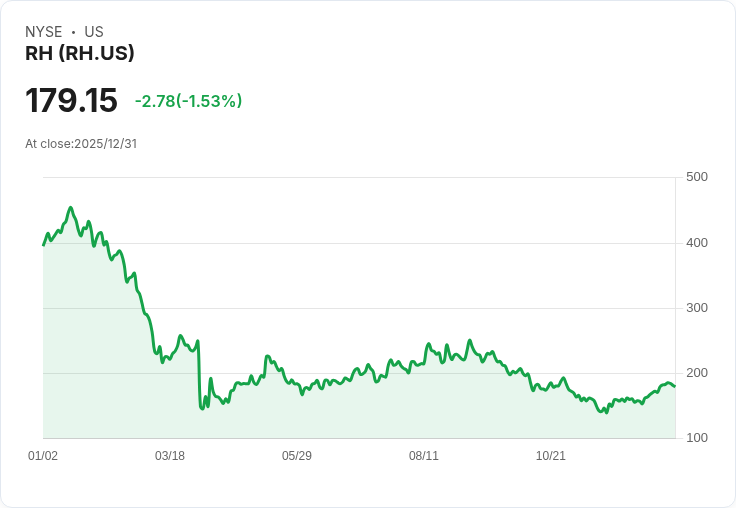Click the At close 2025/12/31 timestamp
This screenshot has height=508, width=736.
(81, 143)
